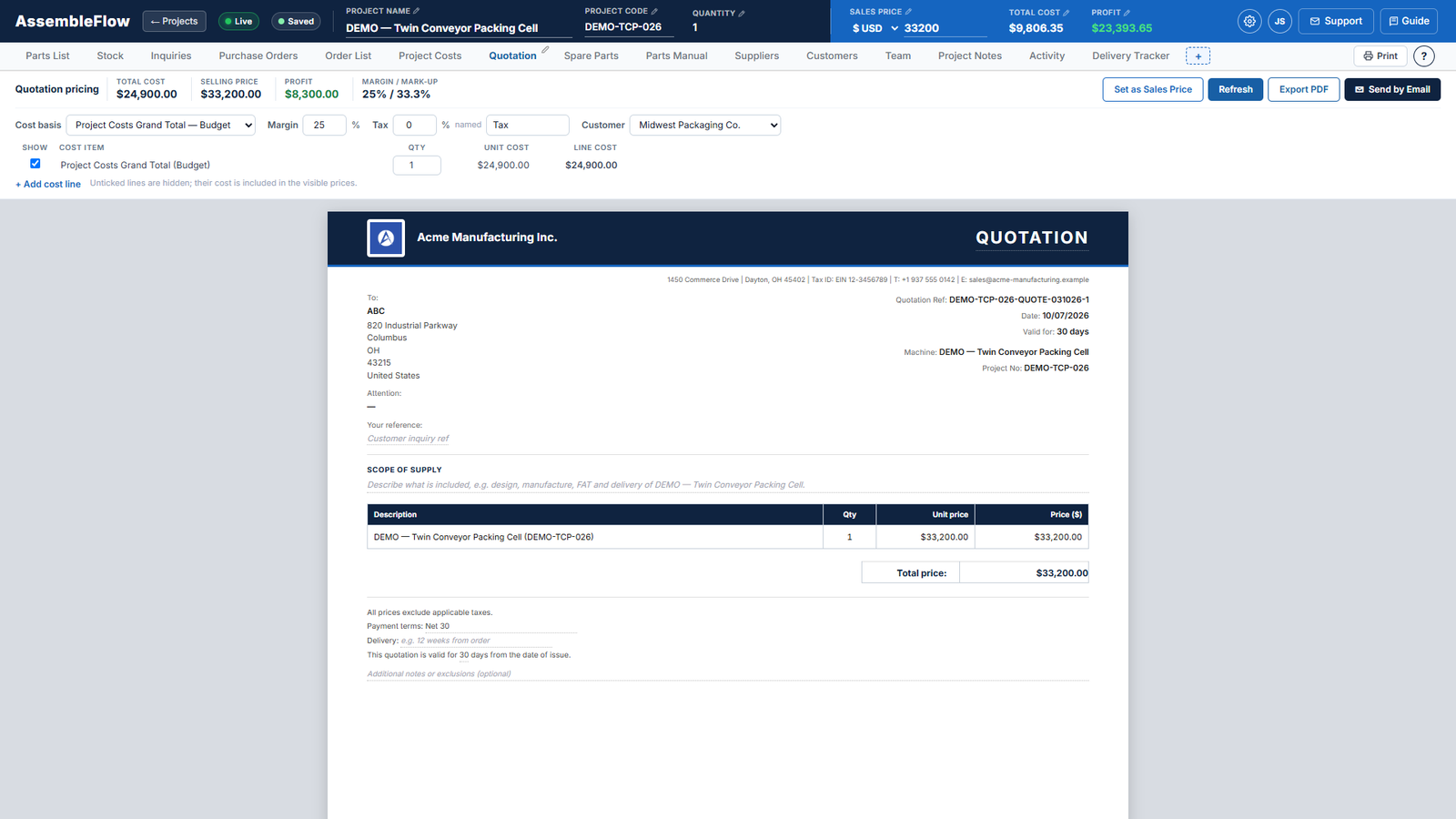The height and width of the screenshot is (819, 1456).
Task: Edit profit pencil icon in header
Action: click(x=1127, y=13)
